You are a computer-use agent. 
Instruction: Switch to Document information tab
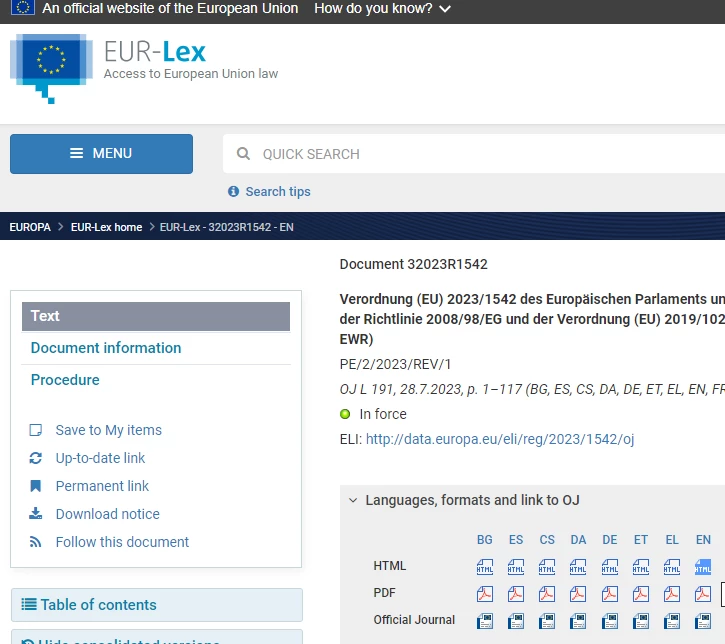[106, 348]
